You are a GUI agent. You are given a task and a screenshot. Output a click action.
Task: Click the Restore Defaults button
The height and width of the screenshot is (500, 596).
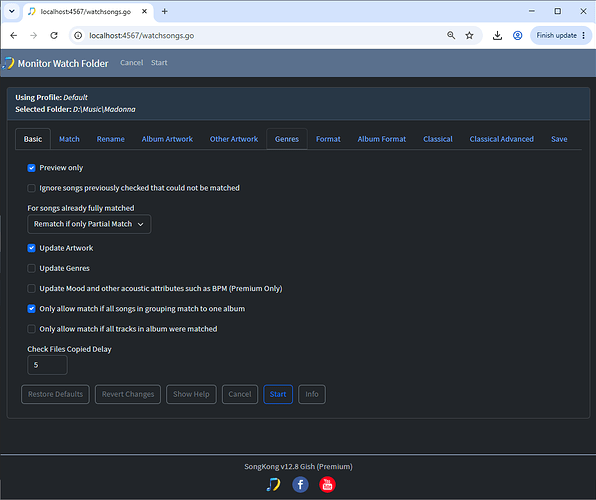click(55, 394)
